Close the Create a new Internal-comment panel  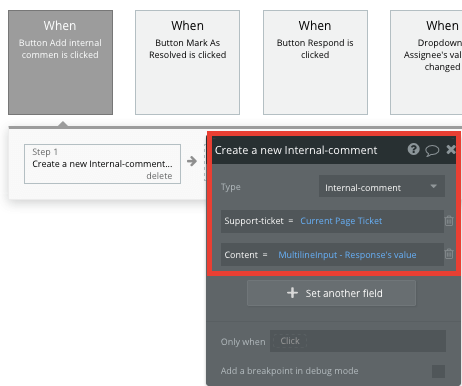click(451, 149)
